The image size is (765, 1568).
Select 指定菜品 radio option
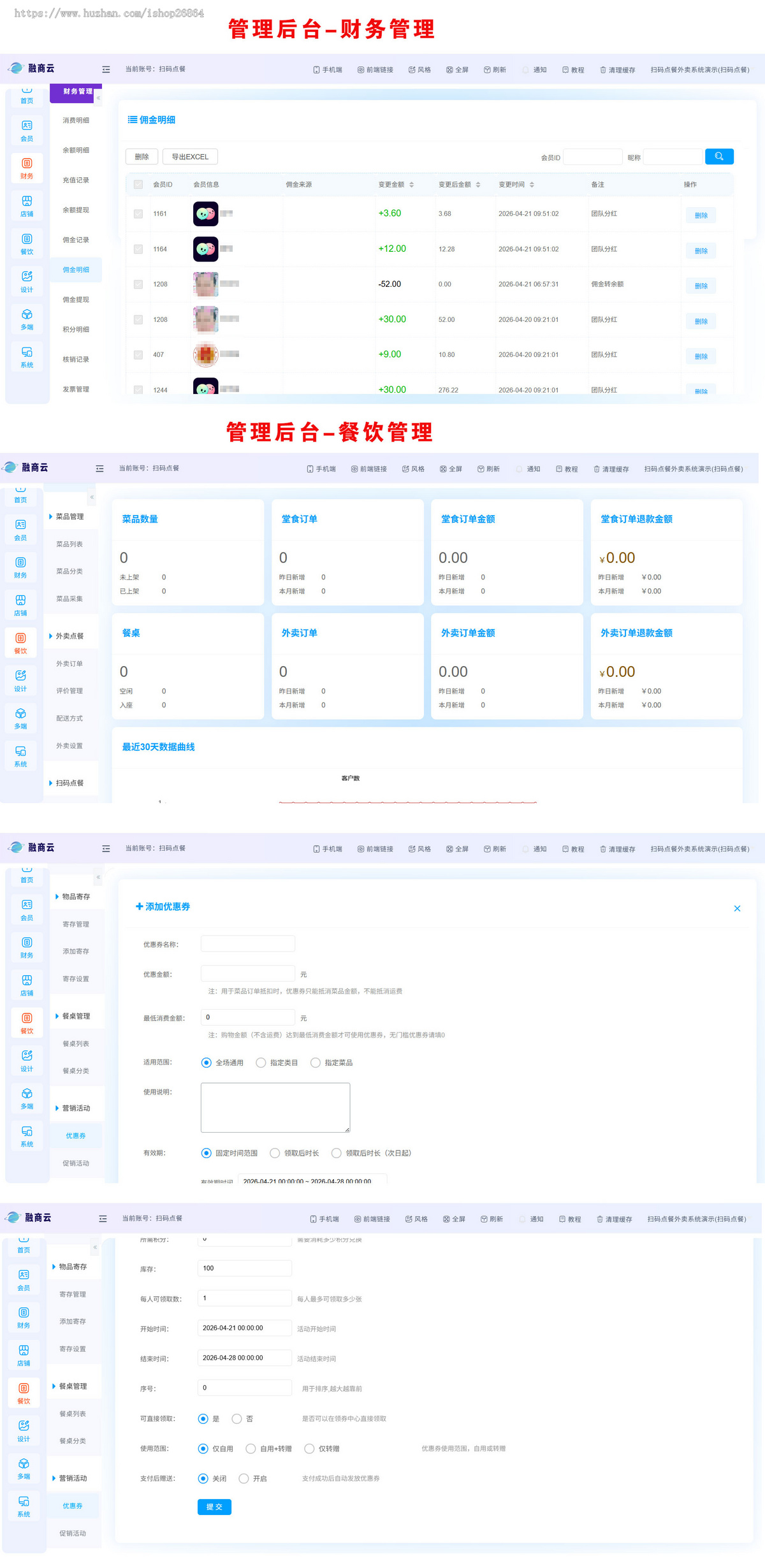pyautogui.click(x=316, y=1063)
